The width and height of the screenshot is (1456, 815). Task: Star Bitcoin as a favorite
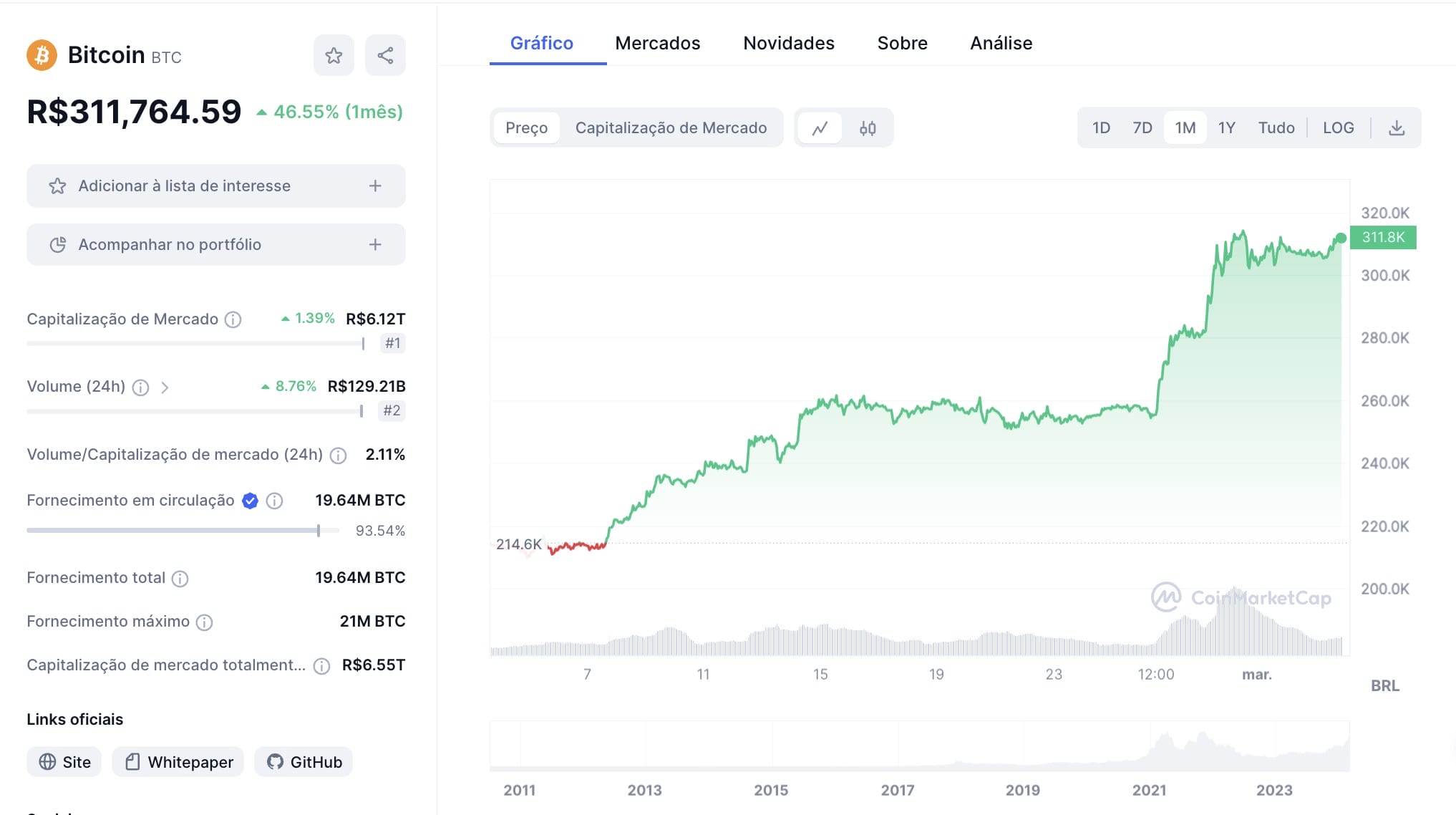click(334, 55)
